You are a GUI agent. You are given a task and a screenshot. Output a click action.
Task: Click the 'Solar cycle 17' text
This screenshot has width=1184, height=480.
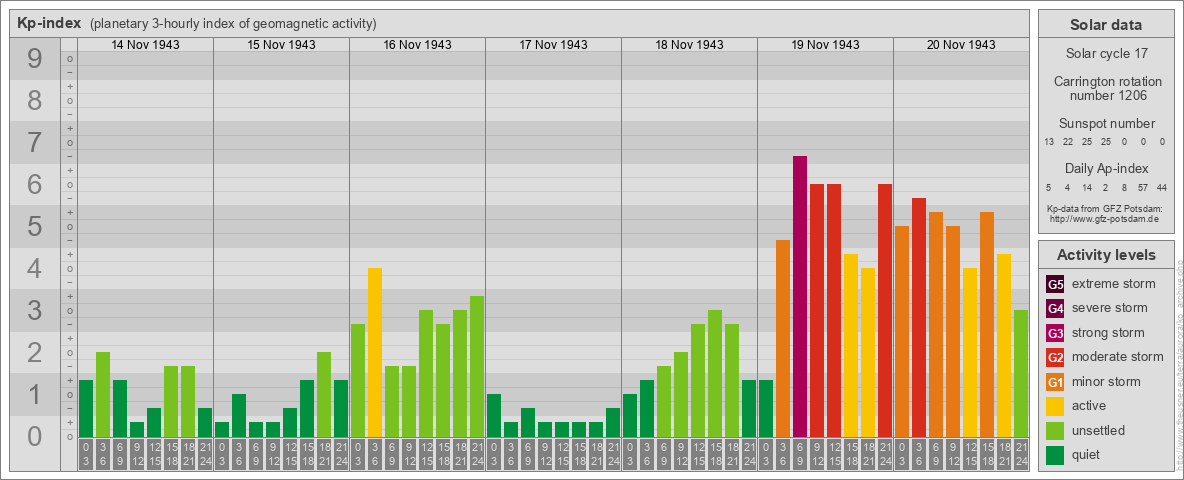pos(1106,54)
